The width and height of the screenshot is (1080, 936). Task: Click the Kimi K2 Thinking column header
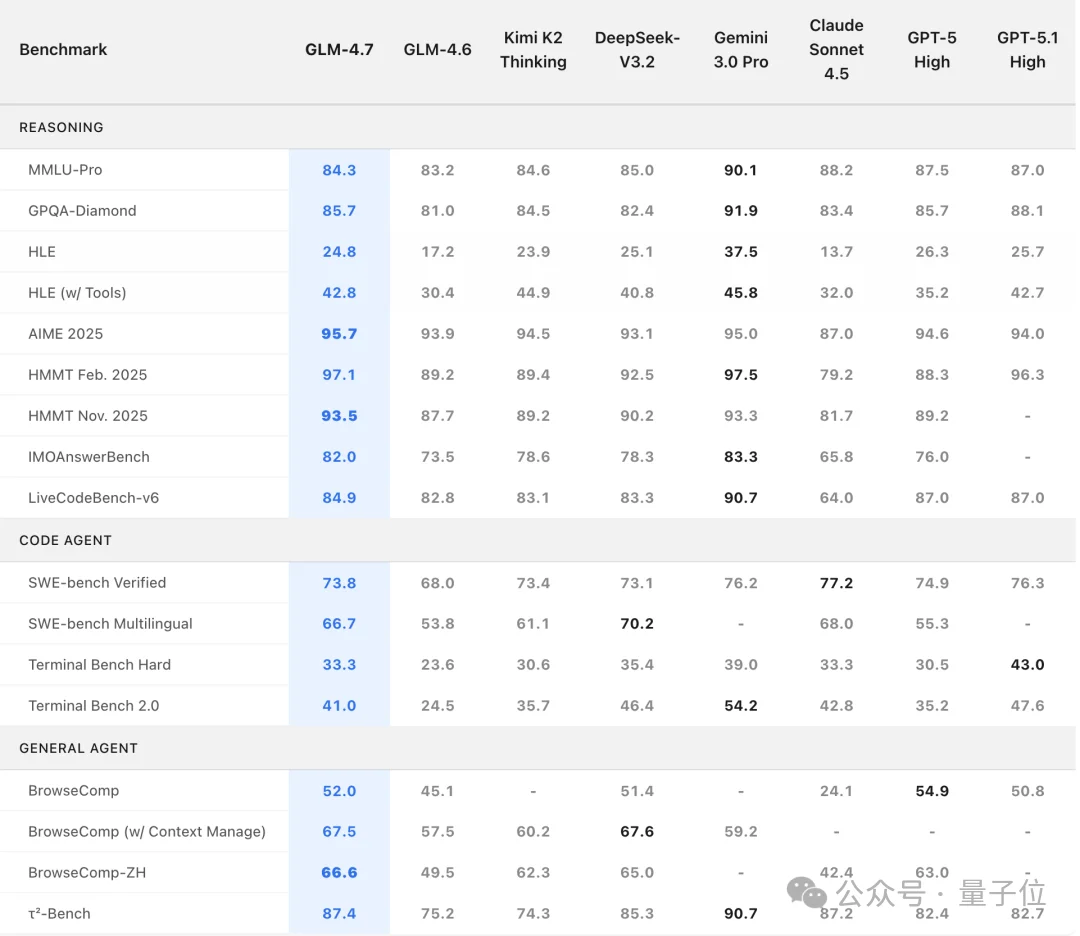533,50
